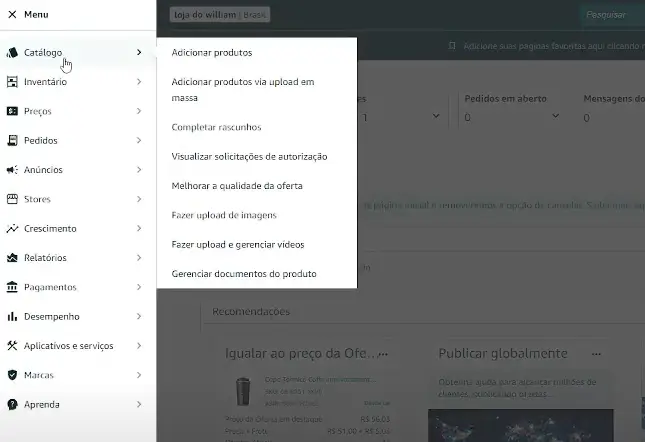Expand the Anúncios chevron
The image size is (645, 442).
tap(139, 170)
